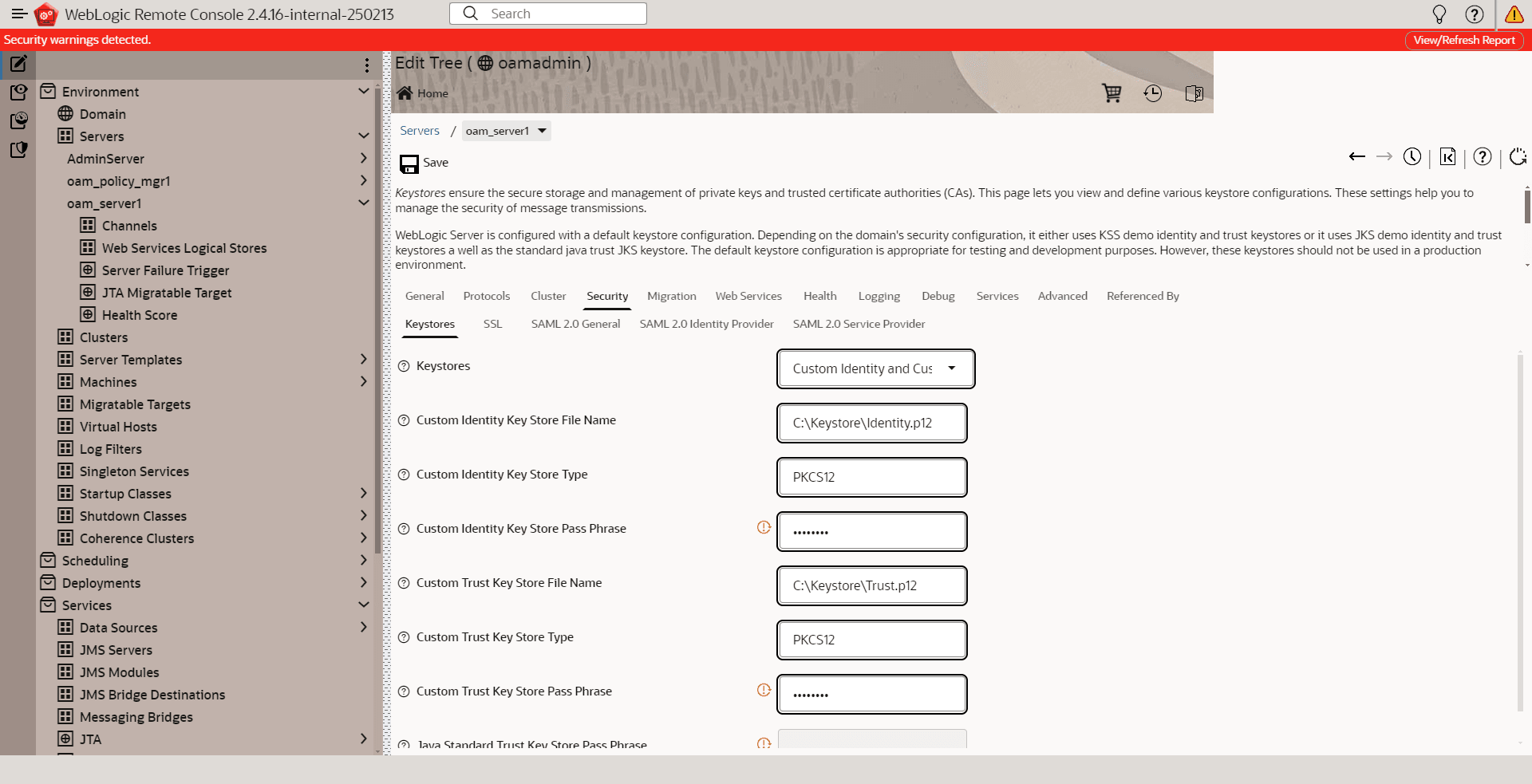
Task: Edit the Custom Identity Key Store File Name field
Action: (872, 423)
